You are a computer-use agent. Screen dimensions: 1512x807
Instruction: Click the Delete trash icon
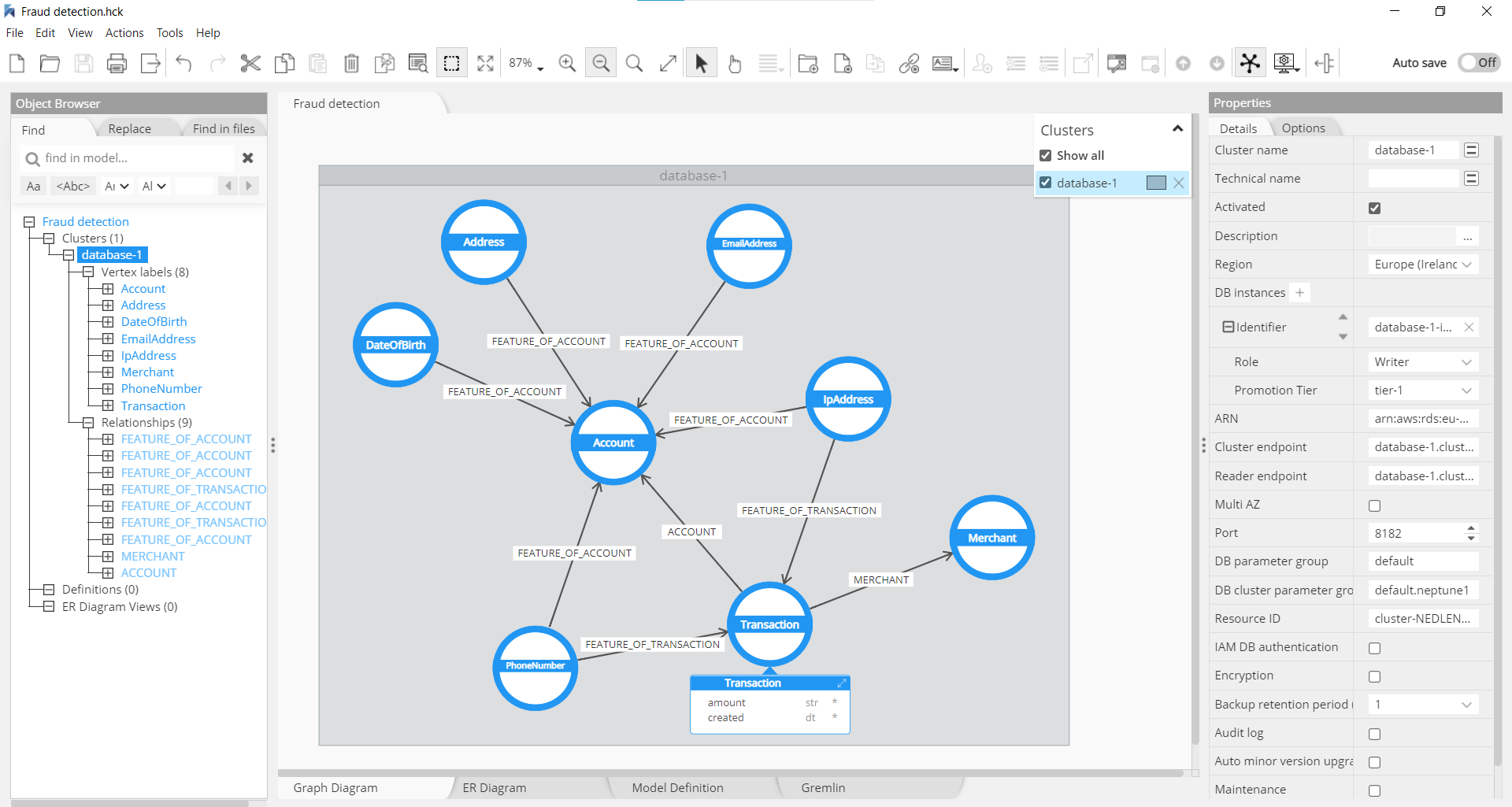(x=351, y=63)
